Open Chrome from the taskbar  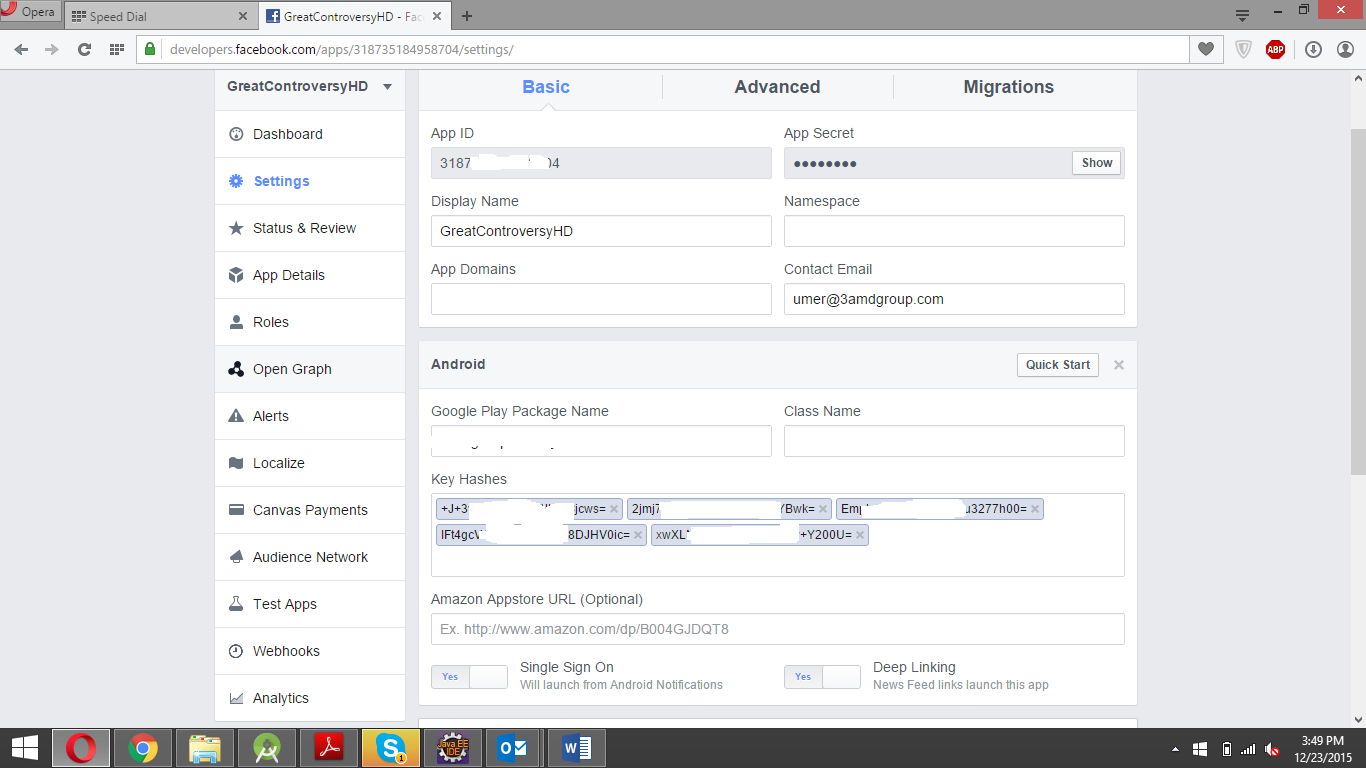[x=143, y=748]
